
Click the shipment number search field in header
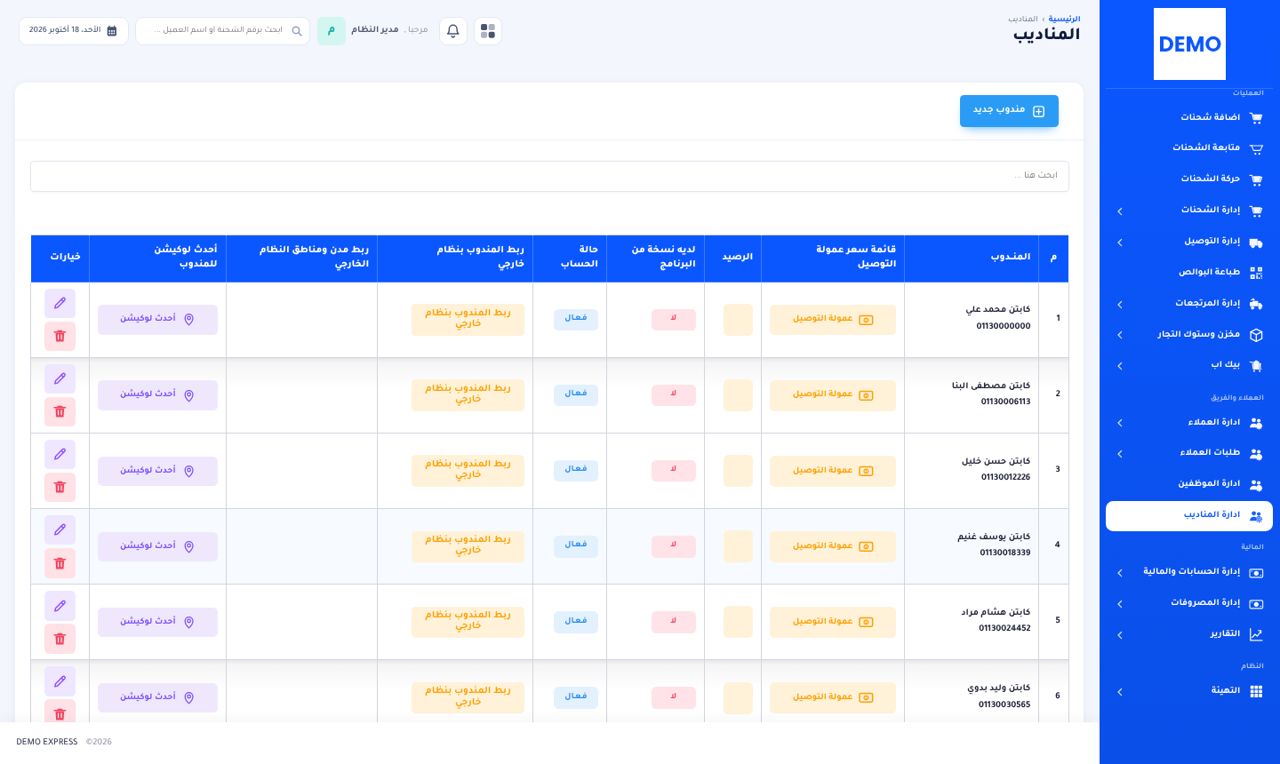tap(223, 31)
